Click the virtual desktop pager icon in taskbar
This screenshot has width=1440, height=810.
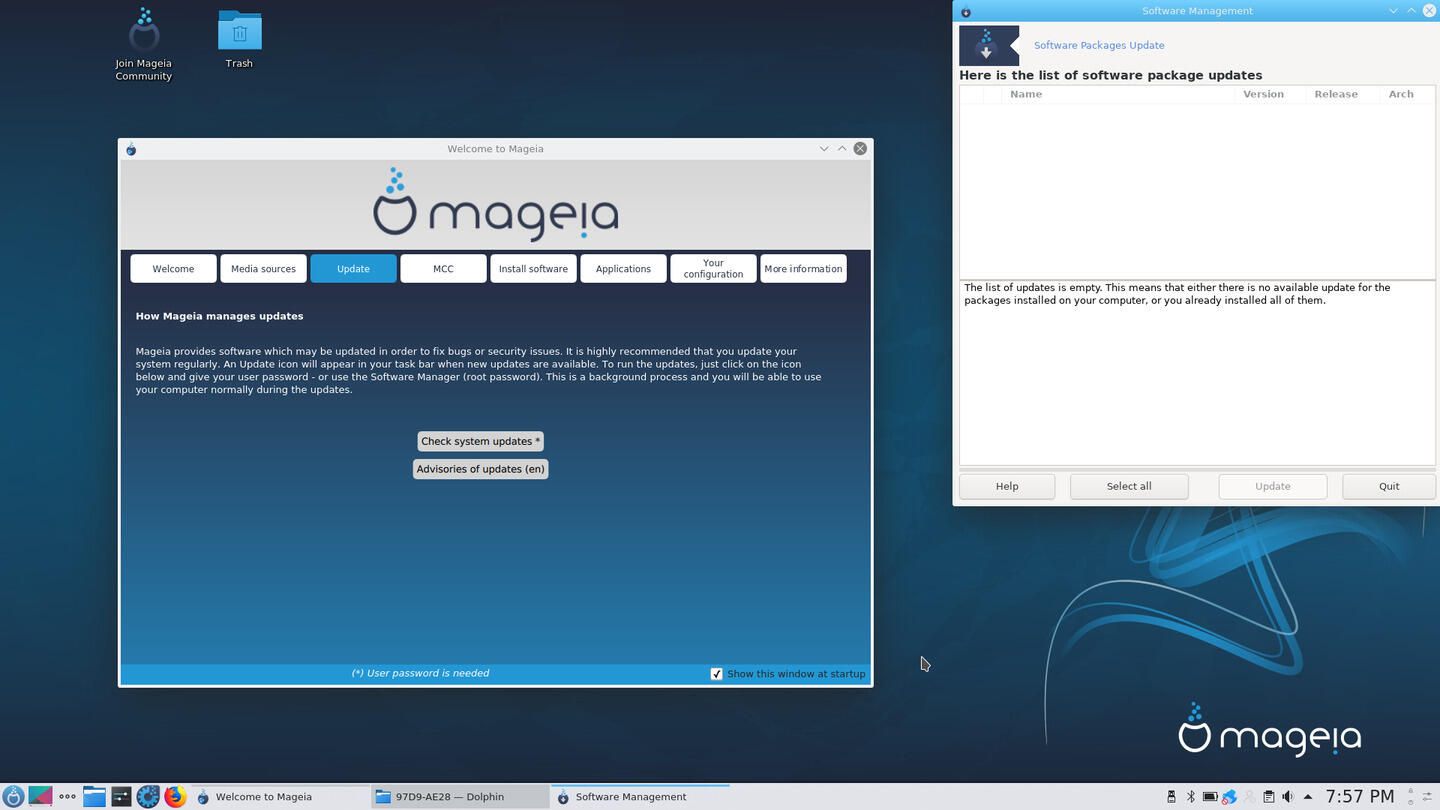tap(40, 797)
